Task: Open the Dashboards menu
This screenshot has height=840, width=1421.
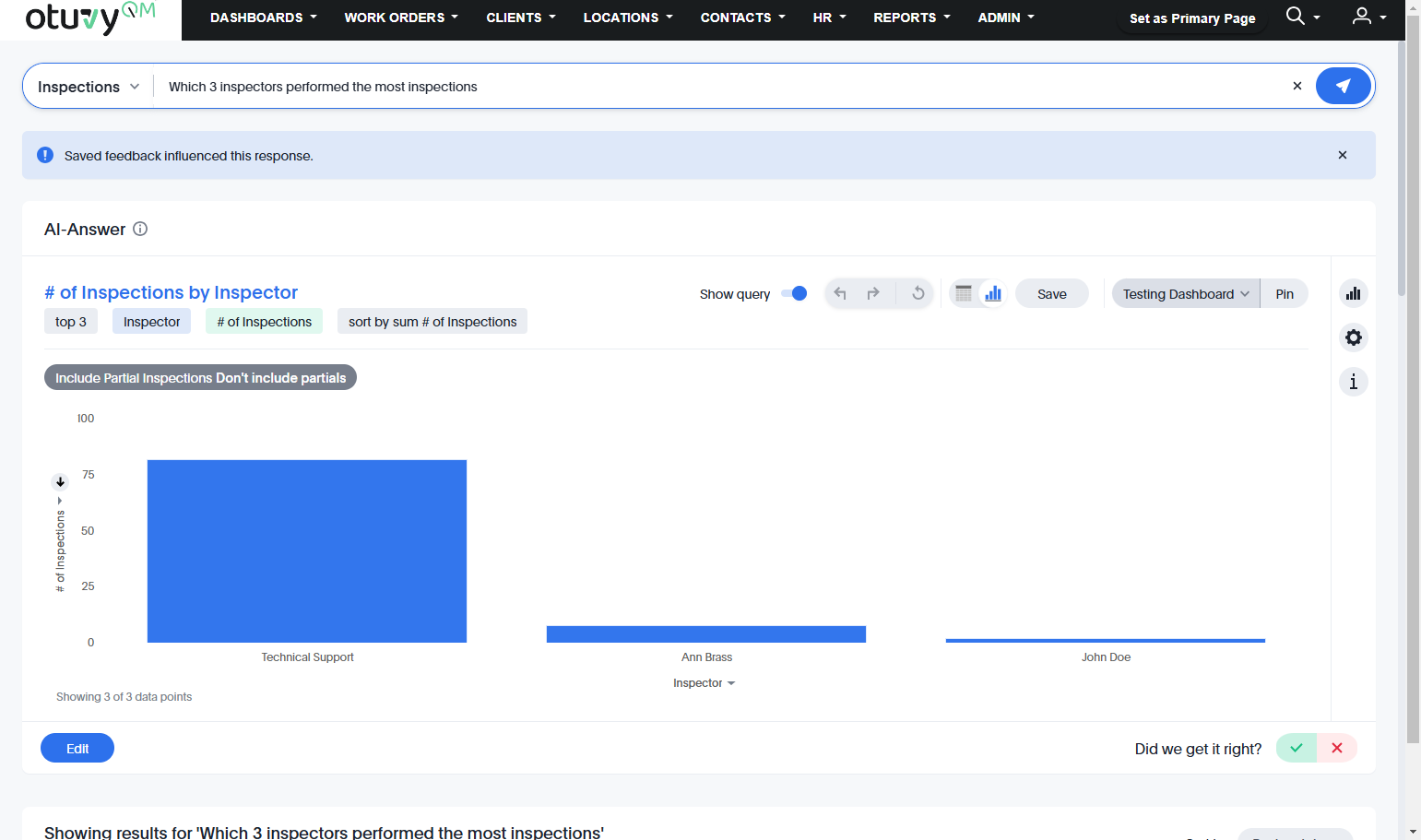Action: [263, 18]
